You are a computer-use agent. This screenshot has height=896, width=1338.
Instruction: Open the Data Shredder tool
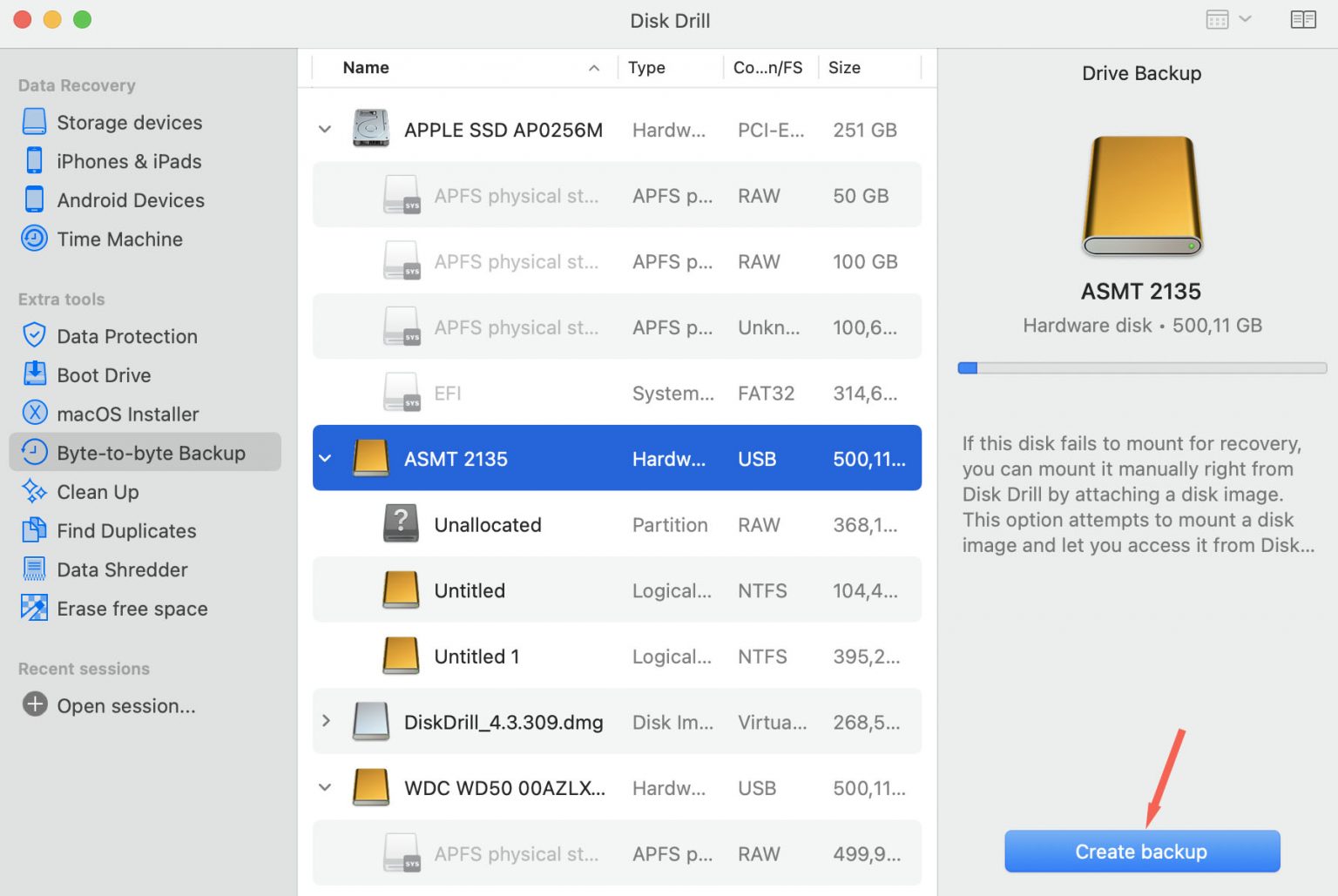(x=34, y=569)
